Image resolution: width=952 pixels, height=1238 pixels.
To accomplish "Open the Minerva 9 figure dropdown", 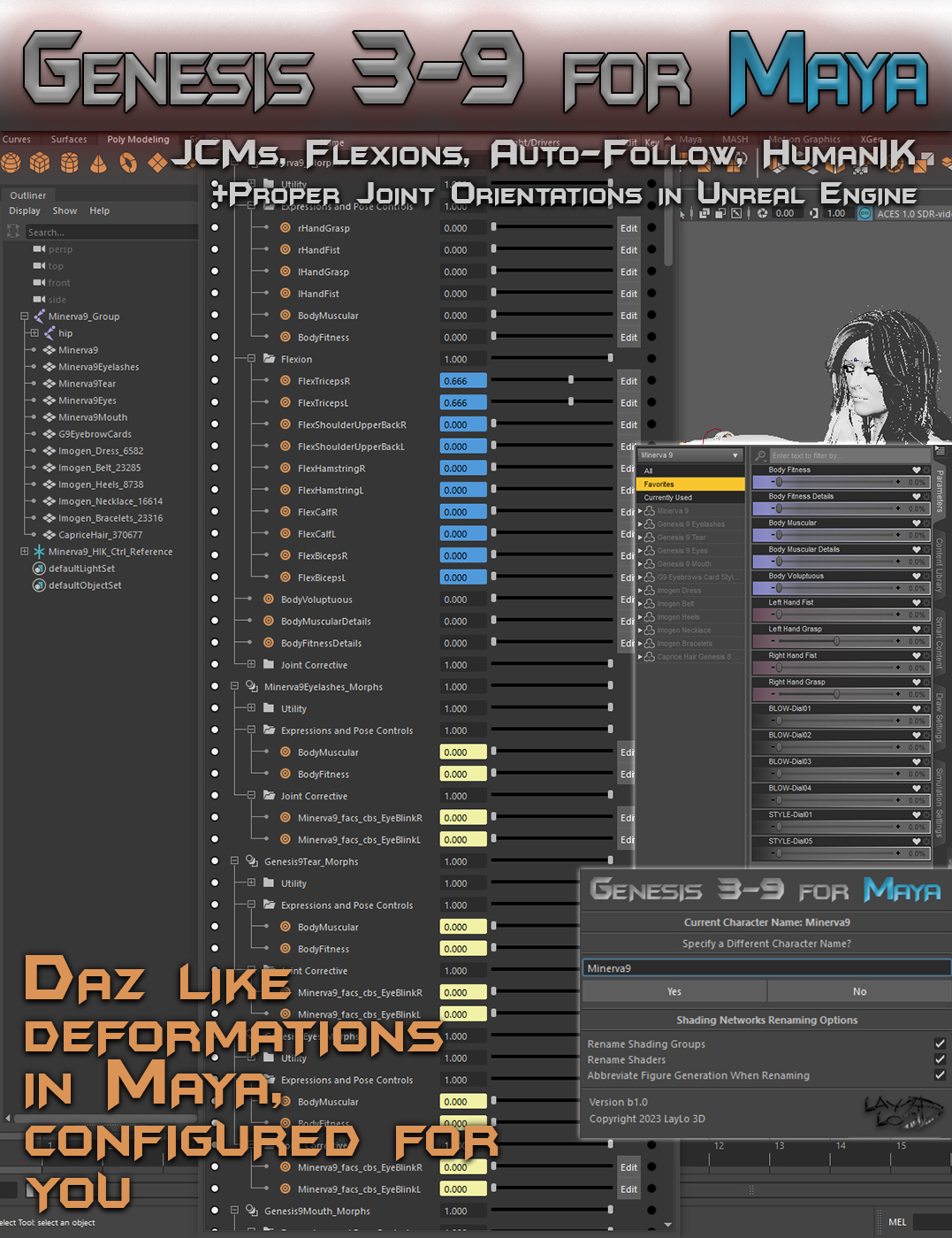I will (x=690, y=455).
